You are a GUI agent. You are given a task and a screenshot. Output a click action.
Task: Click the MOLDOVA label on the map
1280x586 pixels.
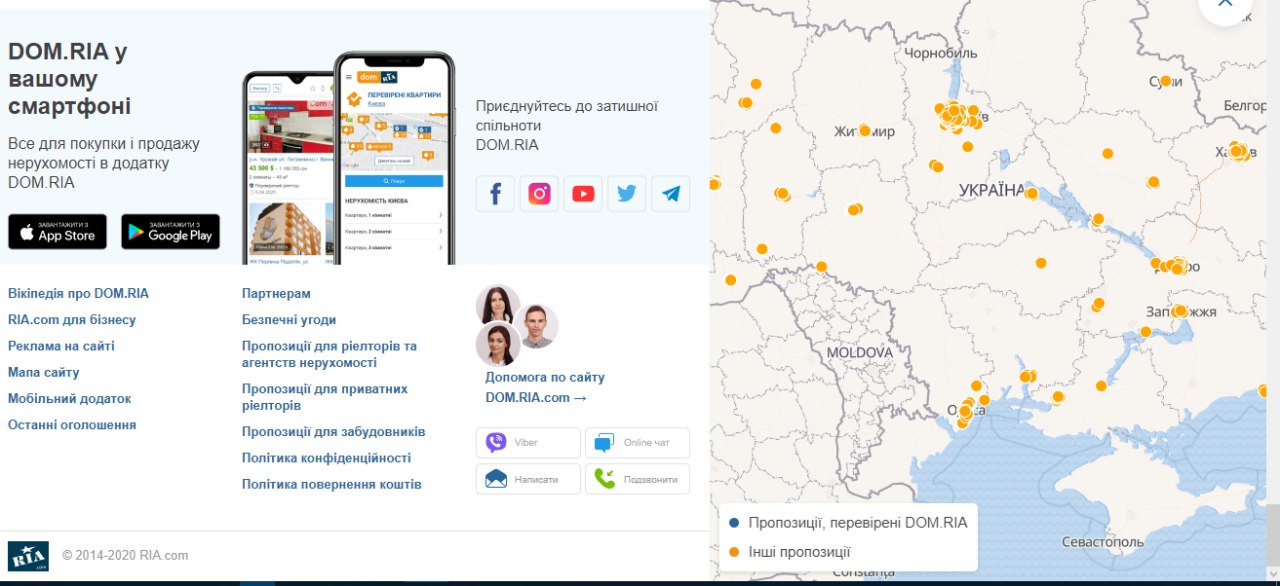[x=860, y=353]
